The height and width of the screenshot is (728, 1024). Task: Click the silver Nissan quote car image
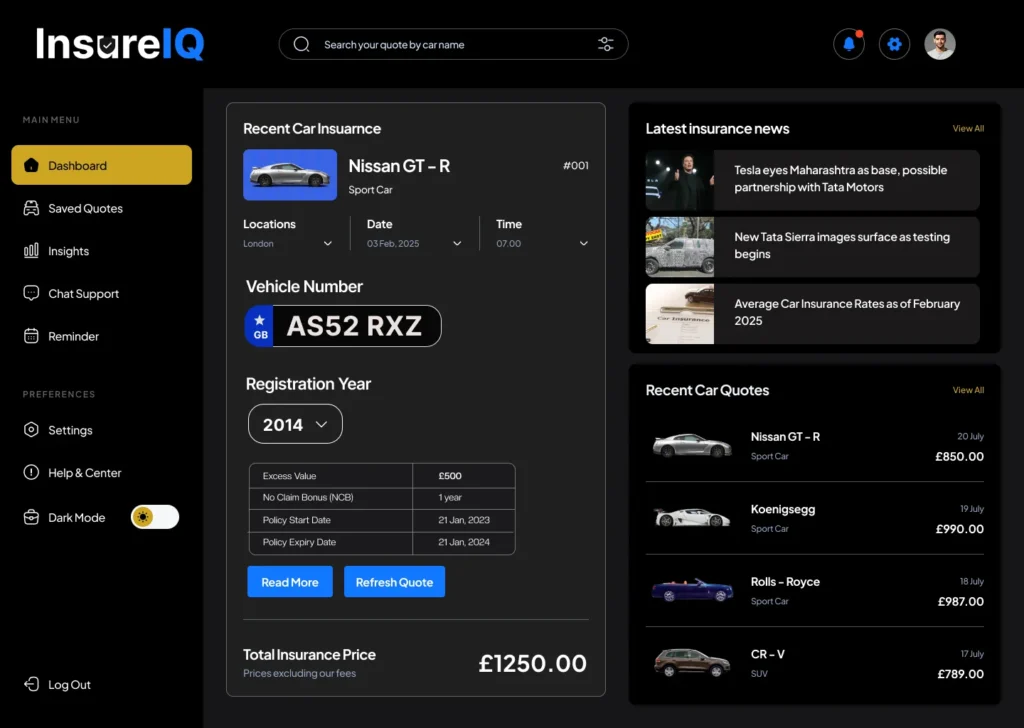point(692,445)
